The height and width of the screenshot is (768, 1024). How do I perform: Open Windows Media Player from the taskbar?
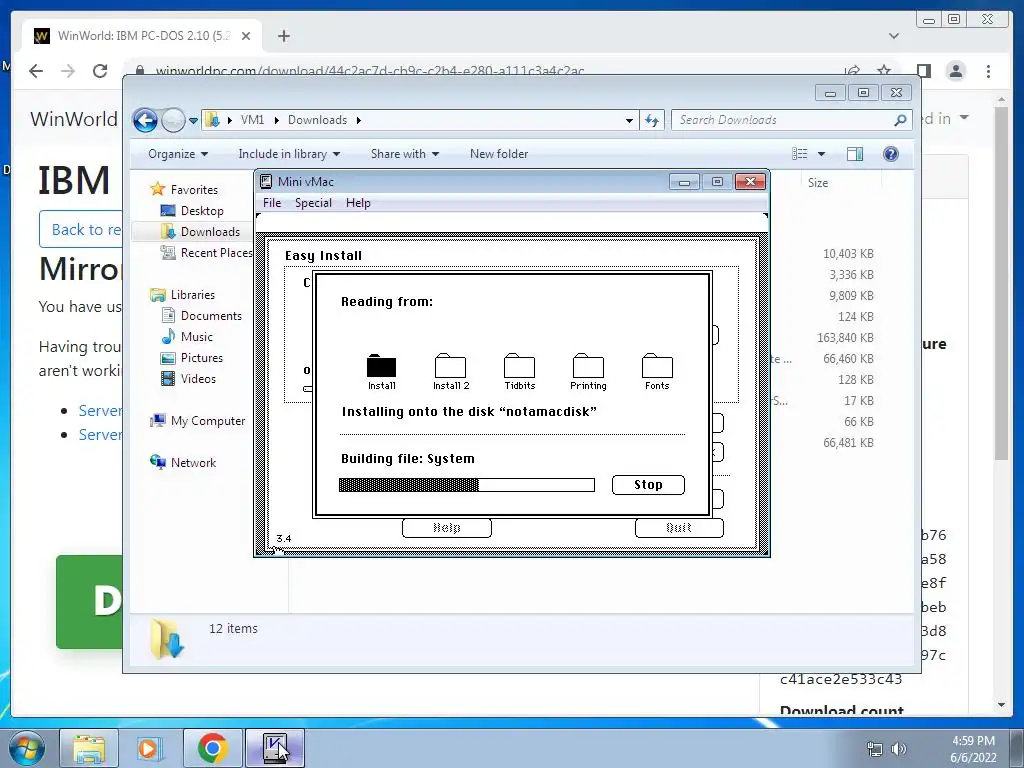150,748
